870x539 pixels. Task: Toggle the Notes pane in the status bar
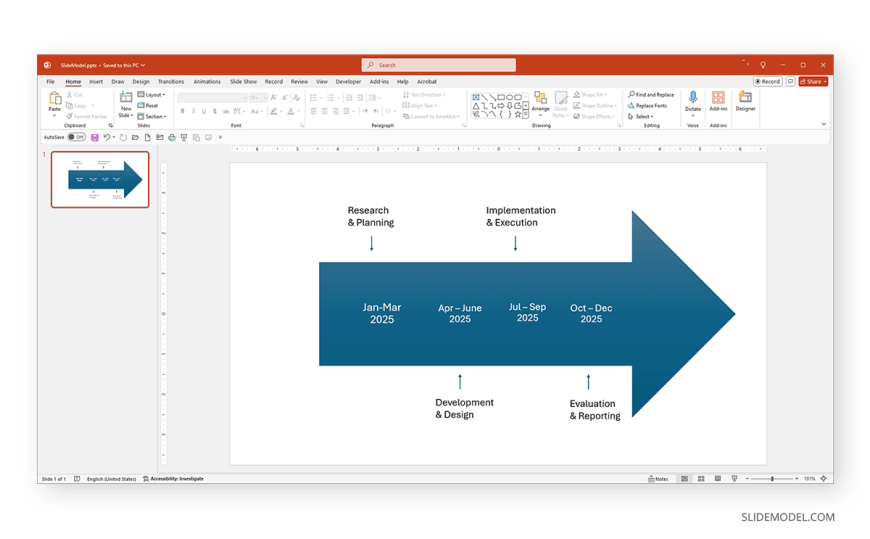[658, 478]
